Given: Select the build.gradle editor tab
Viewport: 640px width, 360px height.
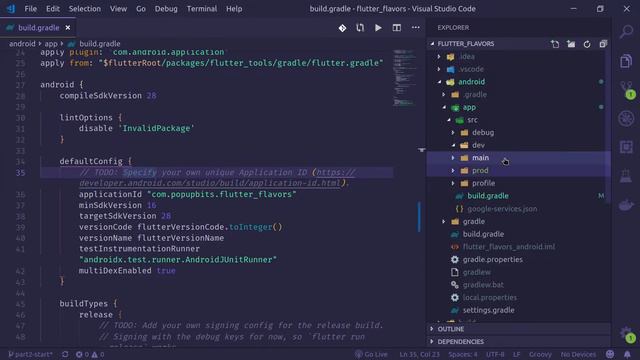Looking at the screenshot, I should [x=38, y=28].
